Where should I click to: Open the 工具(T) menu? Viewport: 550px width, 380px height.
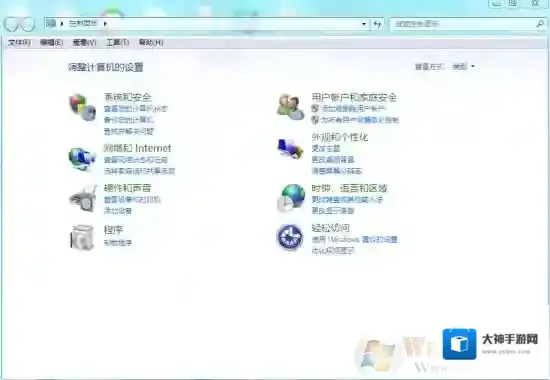(x=118, y=42)
